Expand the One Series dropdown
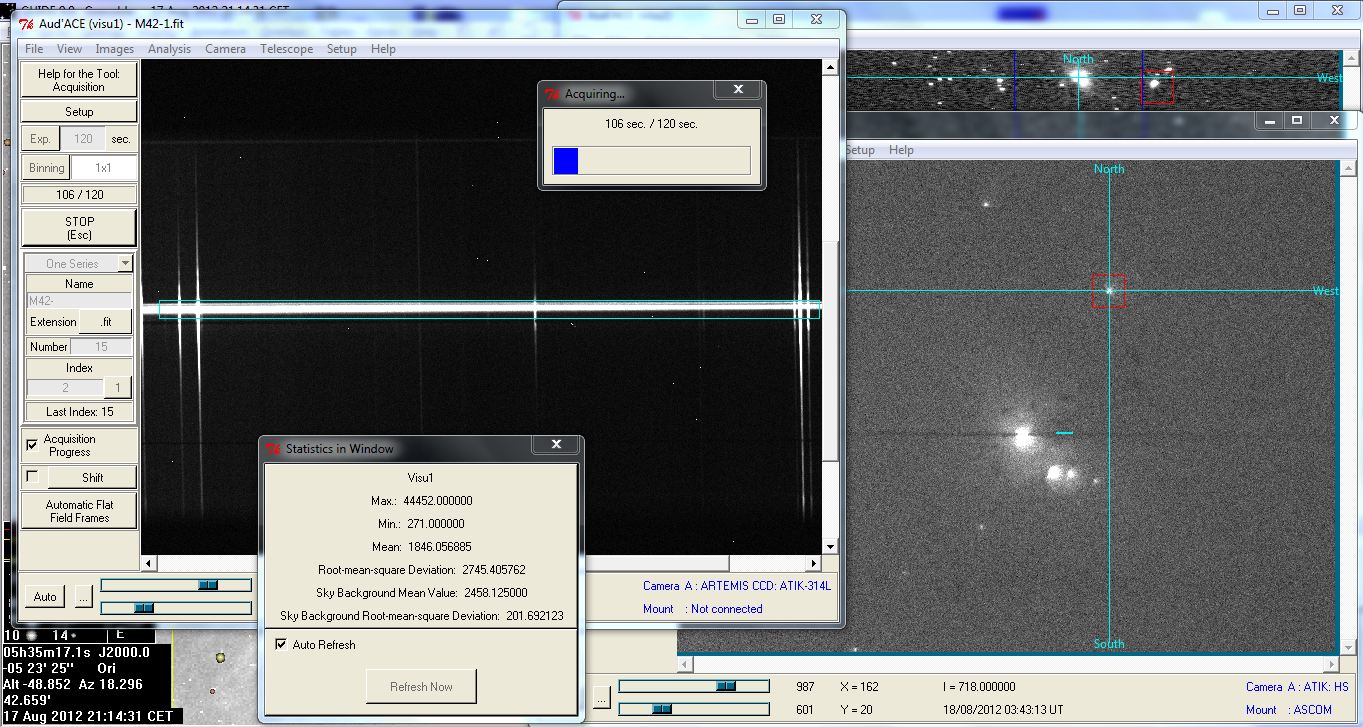This screenshot has width=1363, height=727. [x=124, y=264]
